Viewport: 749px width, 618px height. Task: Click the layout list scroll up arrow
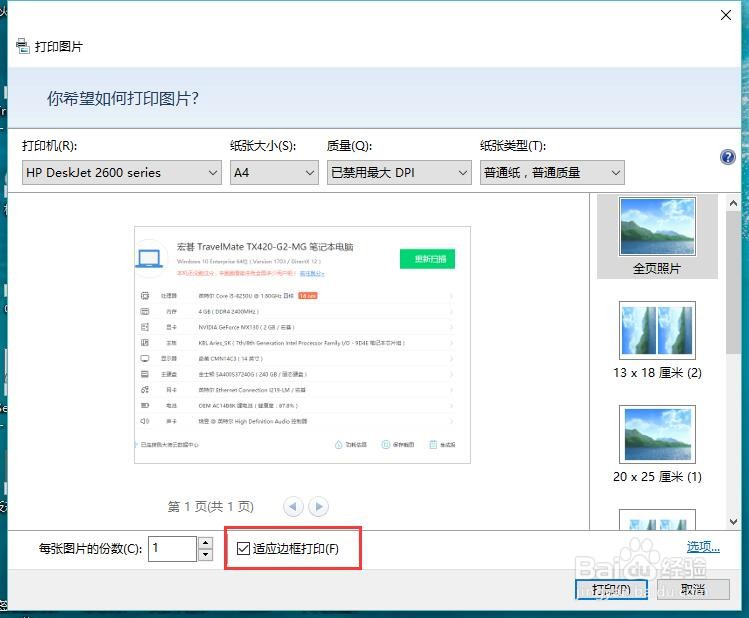coord(733,203)
